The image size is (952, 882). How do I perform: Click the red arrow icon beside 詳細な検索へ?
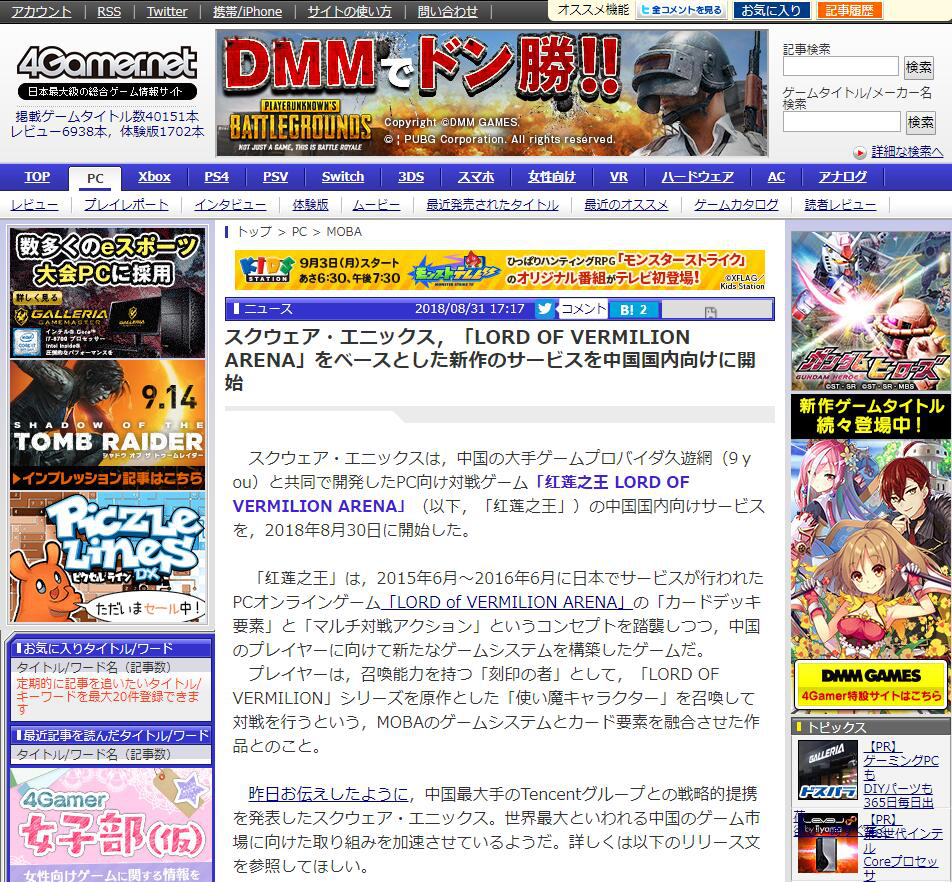(860, 152)
